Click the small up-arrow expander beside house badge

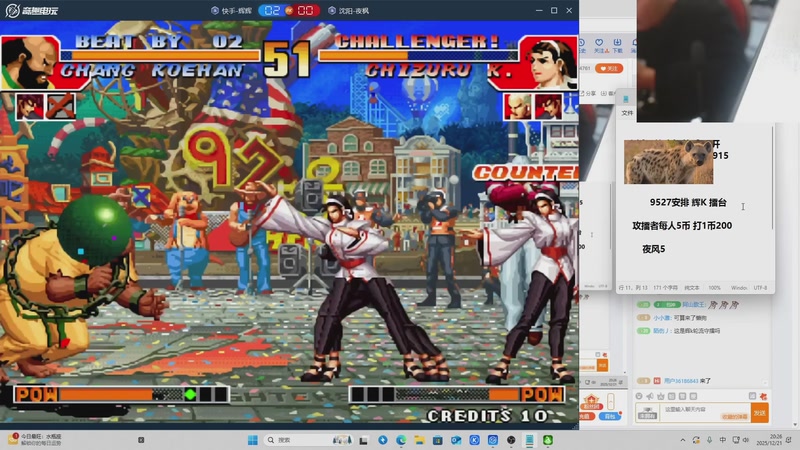[610, 401]
